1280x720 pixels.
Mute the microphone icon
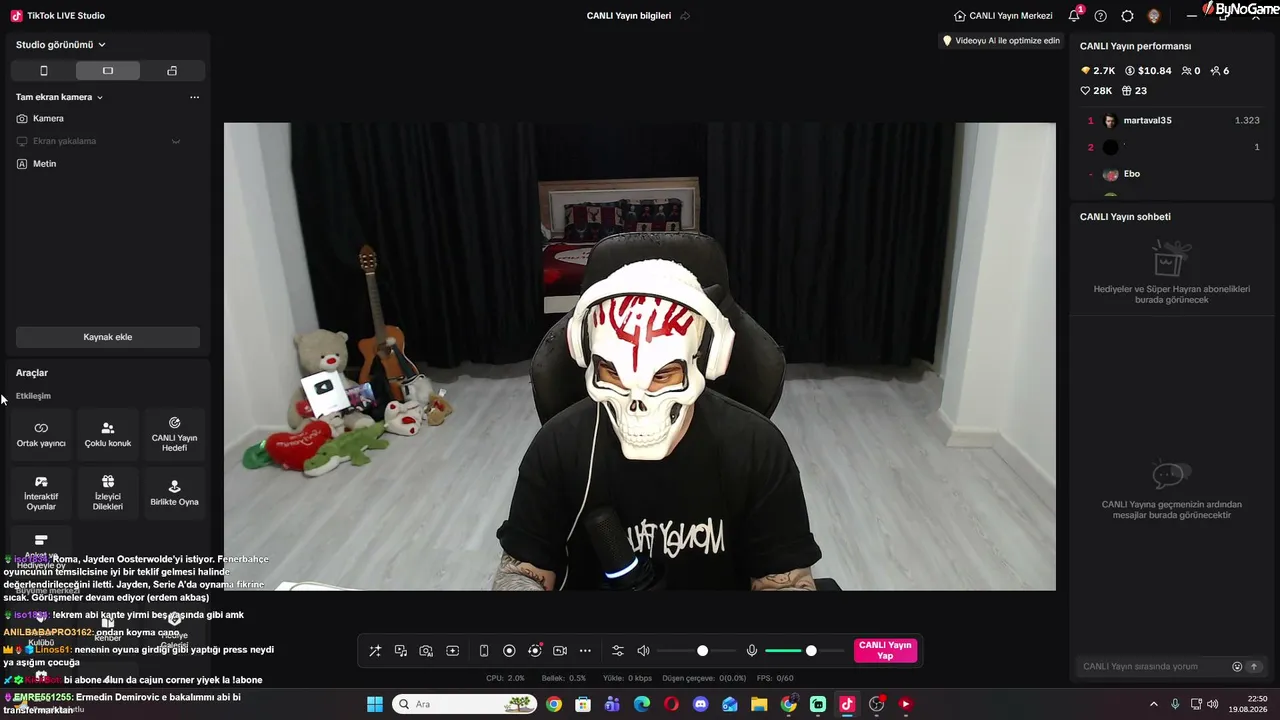pos(752,651)
